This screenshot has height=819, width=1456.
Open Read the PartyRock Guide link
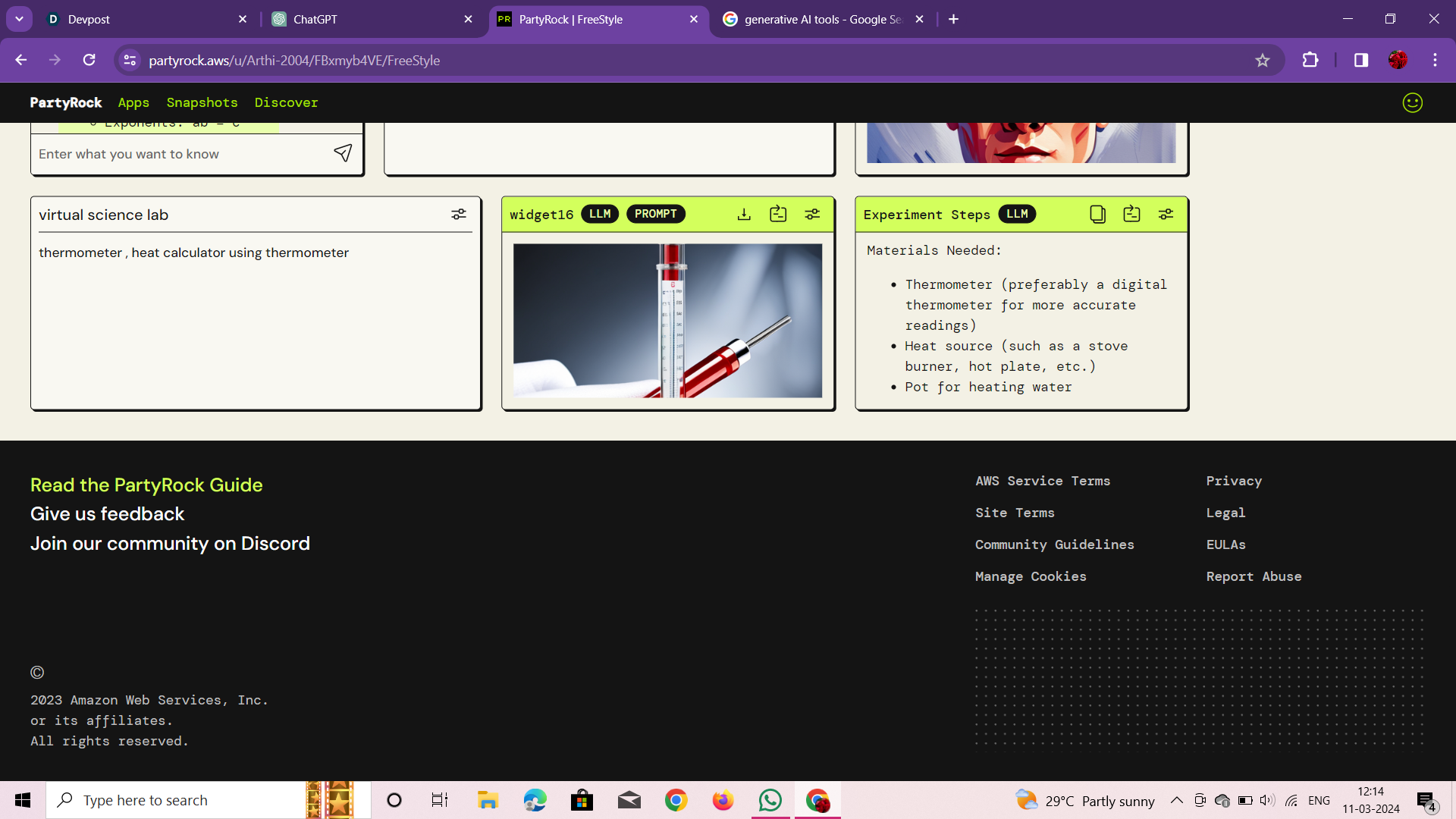146,485
